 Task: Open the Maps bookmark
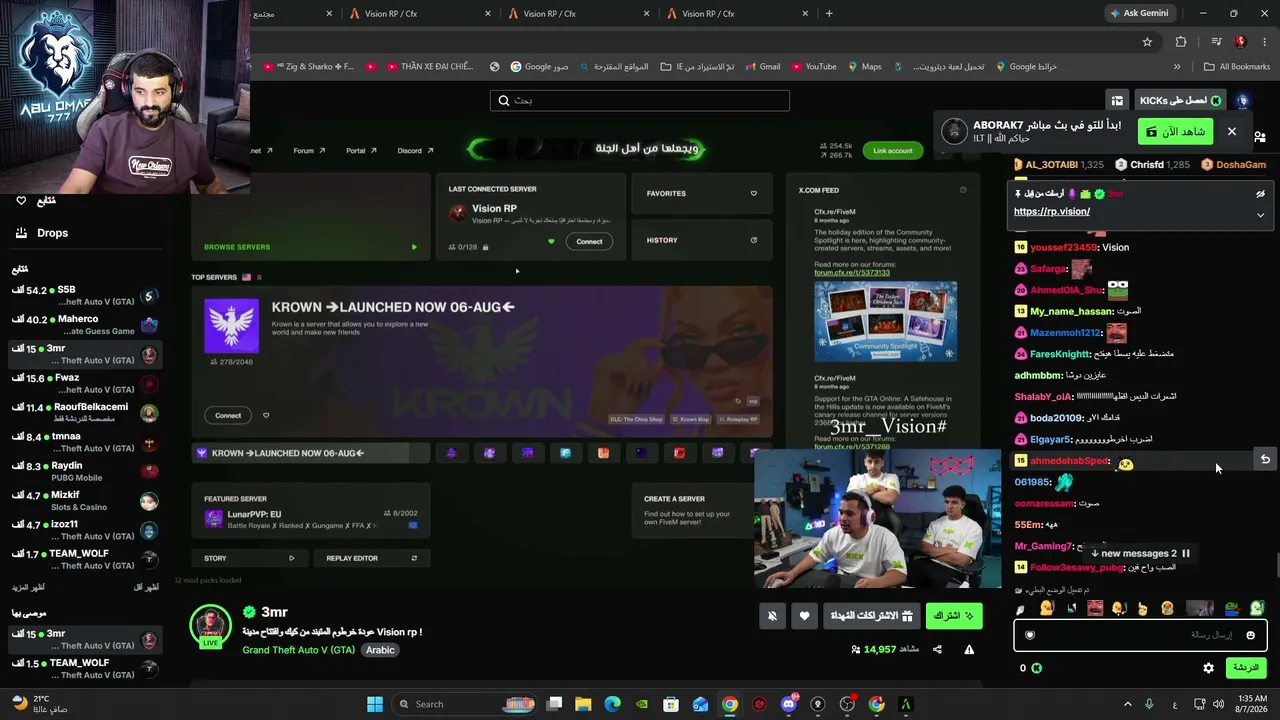tap(865, 67)
